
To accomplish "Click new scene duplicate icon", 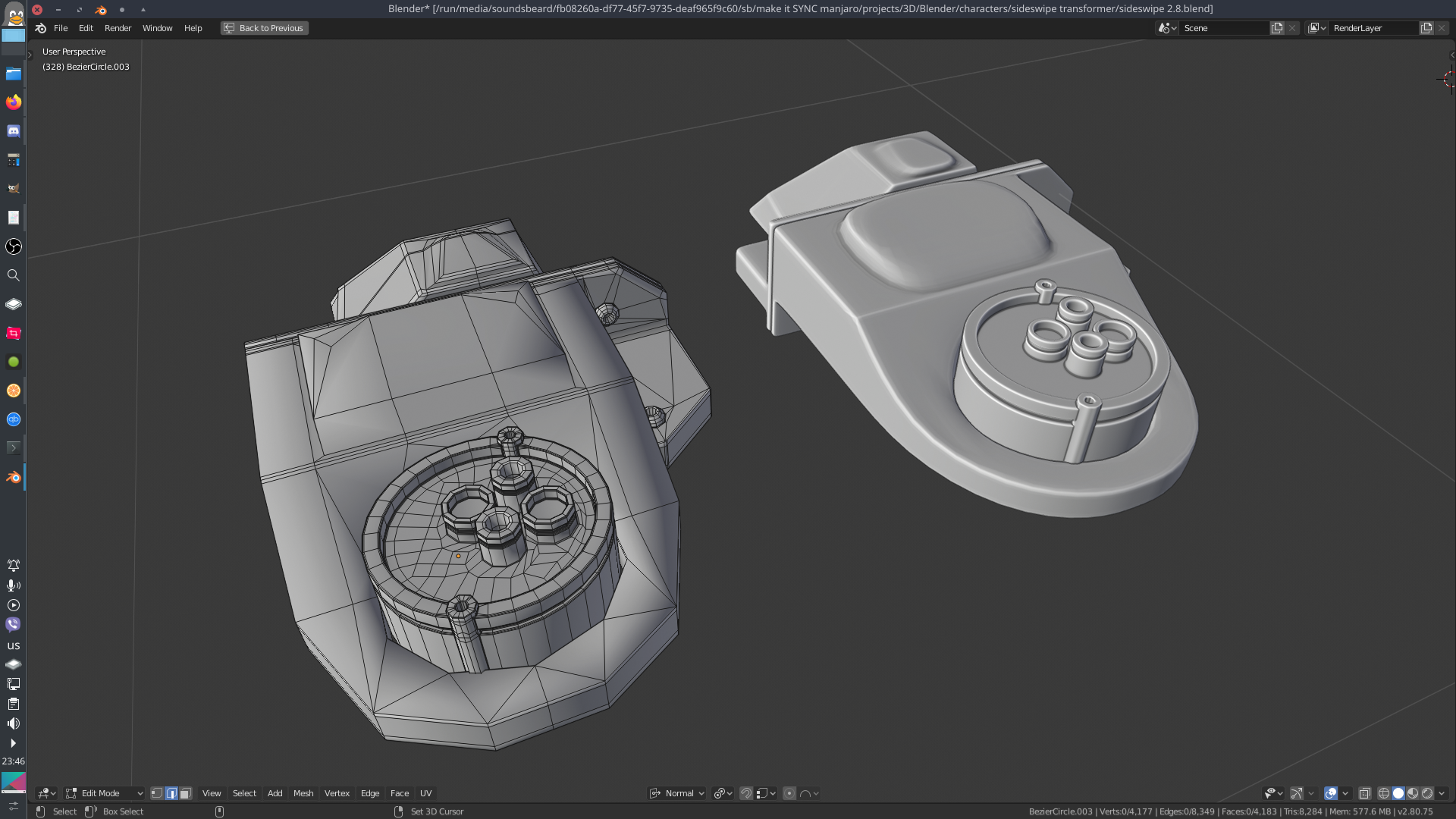I will coord(1277,28).
